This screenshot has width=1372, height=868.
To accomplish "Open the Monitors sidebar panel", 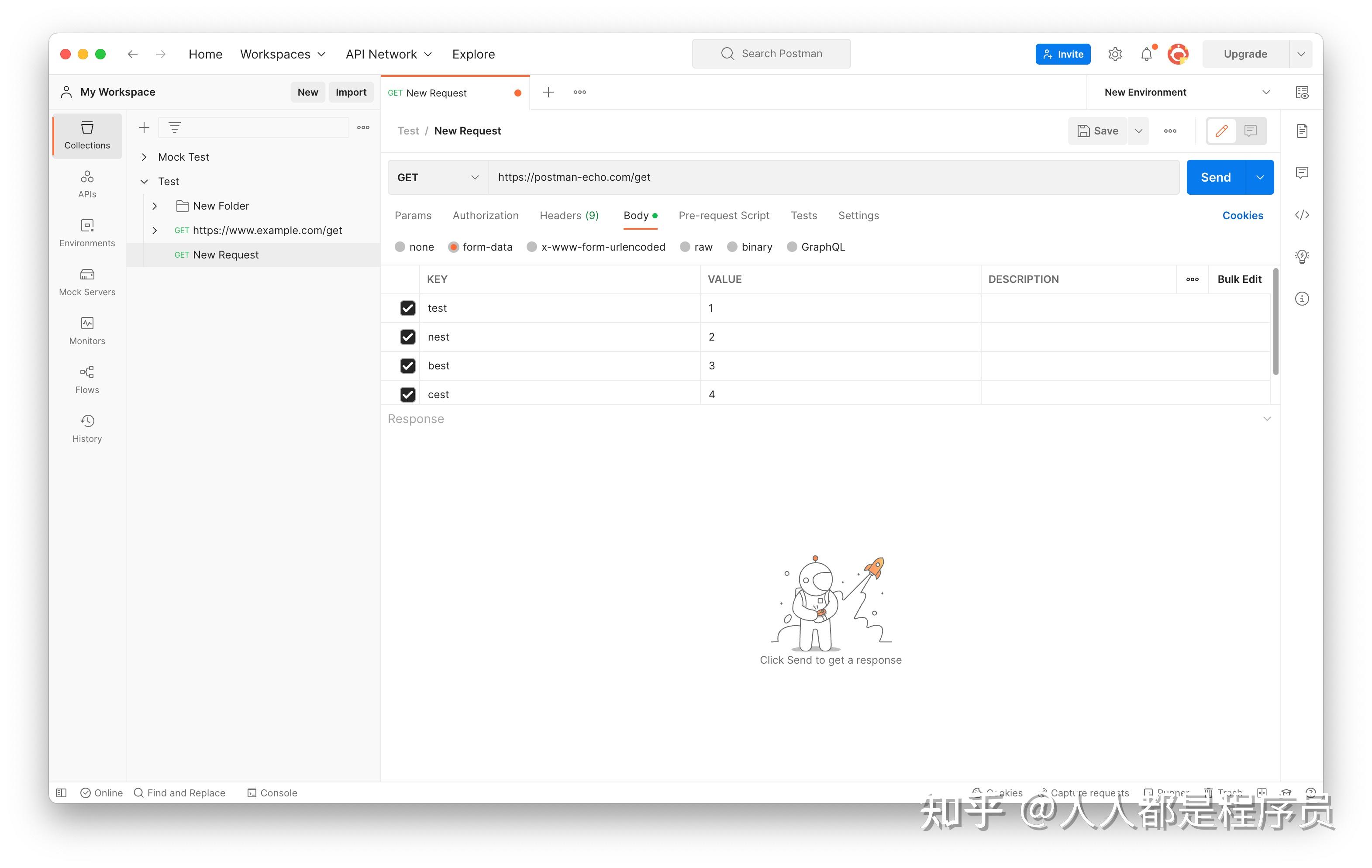I will click(x=86, y=331).
